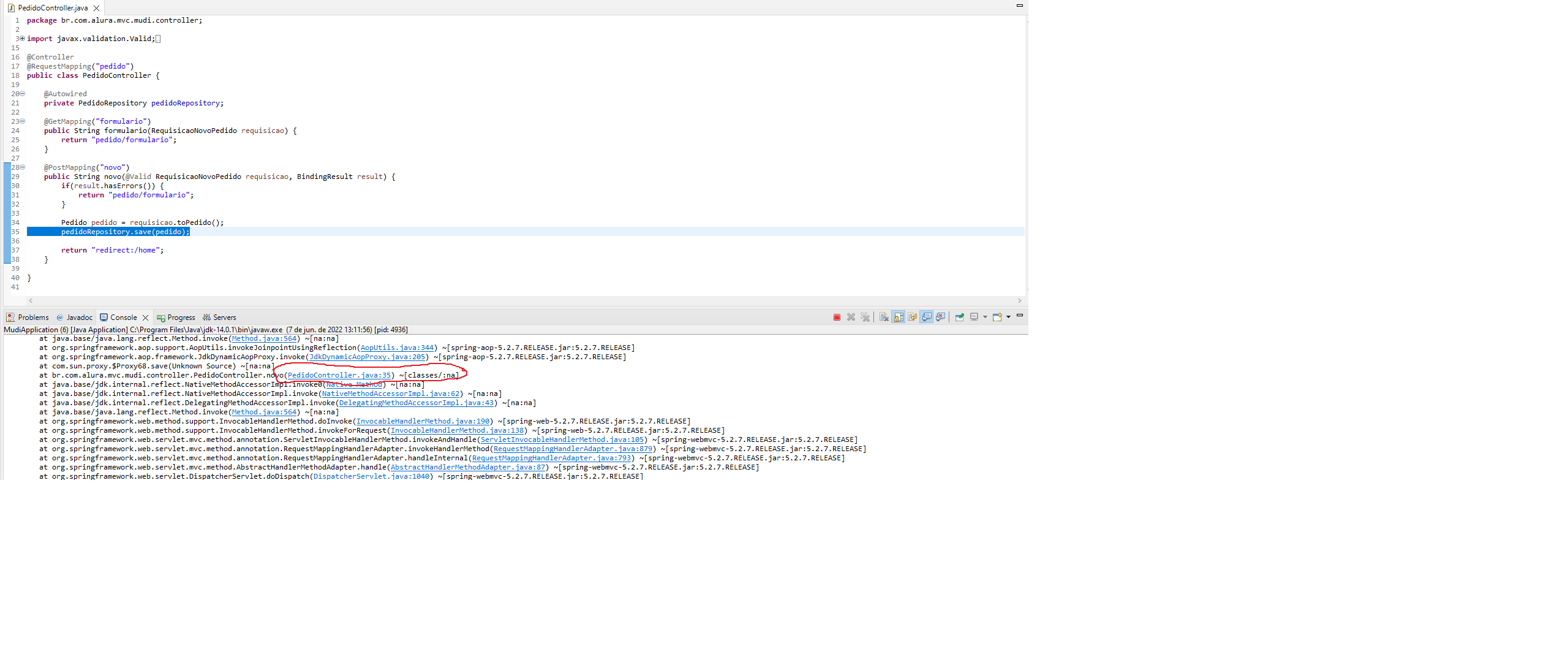Minimize the console panel

[1020, 315]
